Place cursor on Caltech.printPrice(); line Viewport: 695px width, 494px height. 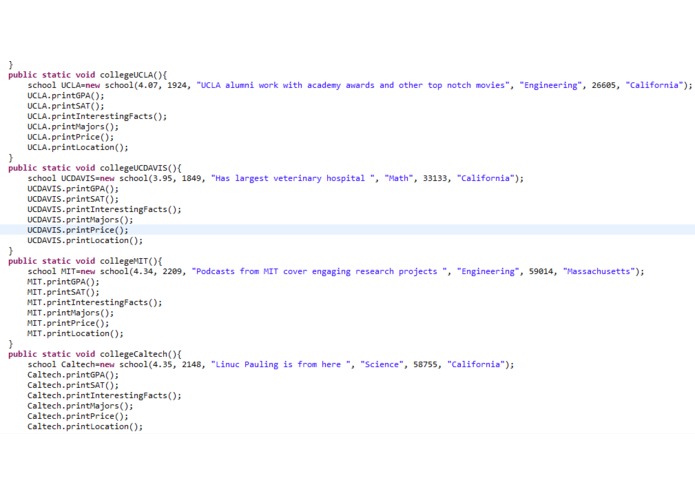click(x=78, y=416)
